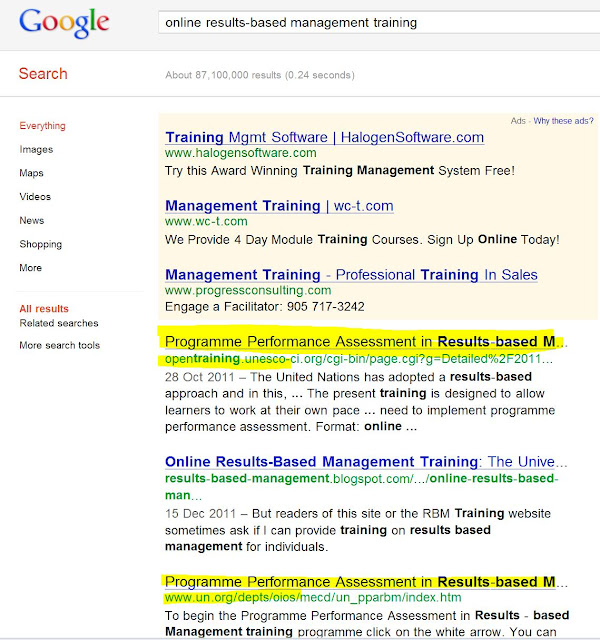Open Training Mgmt Software HalogenSoftware ad

point(324,137)
